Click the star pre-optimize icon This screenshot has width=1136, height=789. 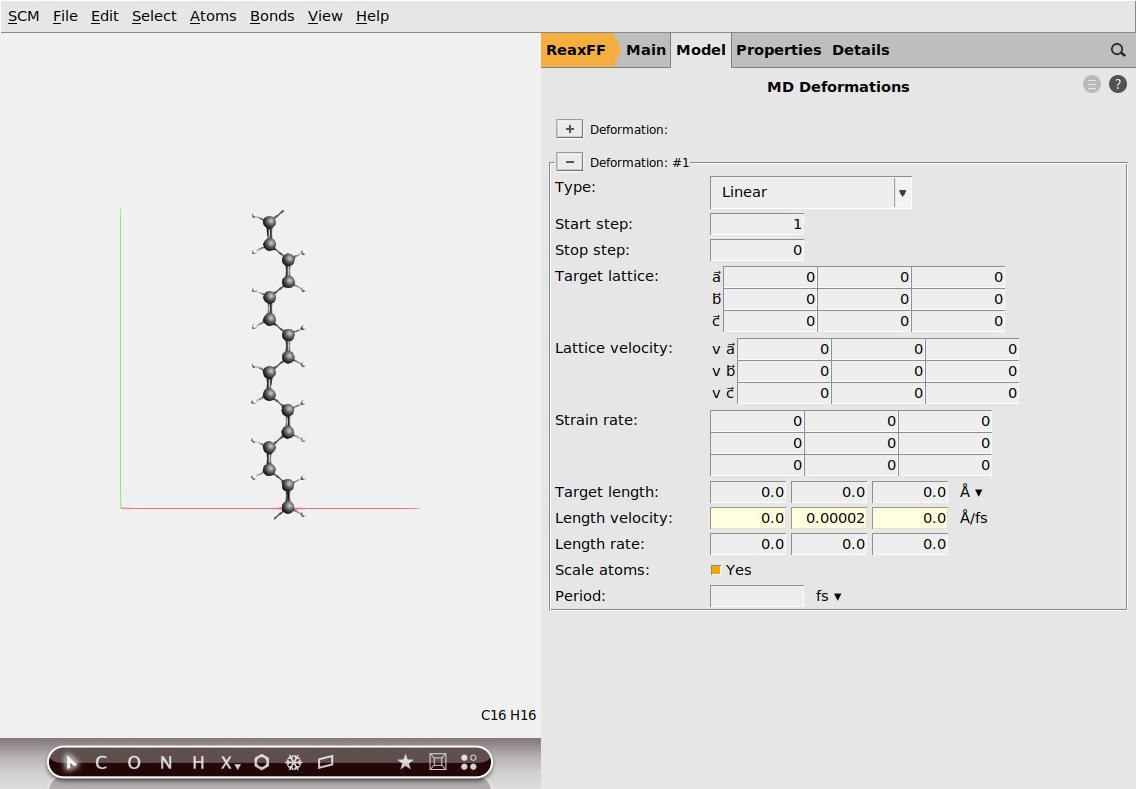[x=405, y=763]
